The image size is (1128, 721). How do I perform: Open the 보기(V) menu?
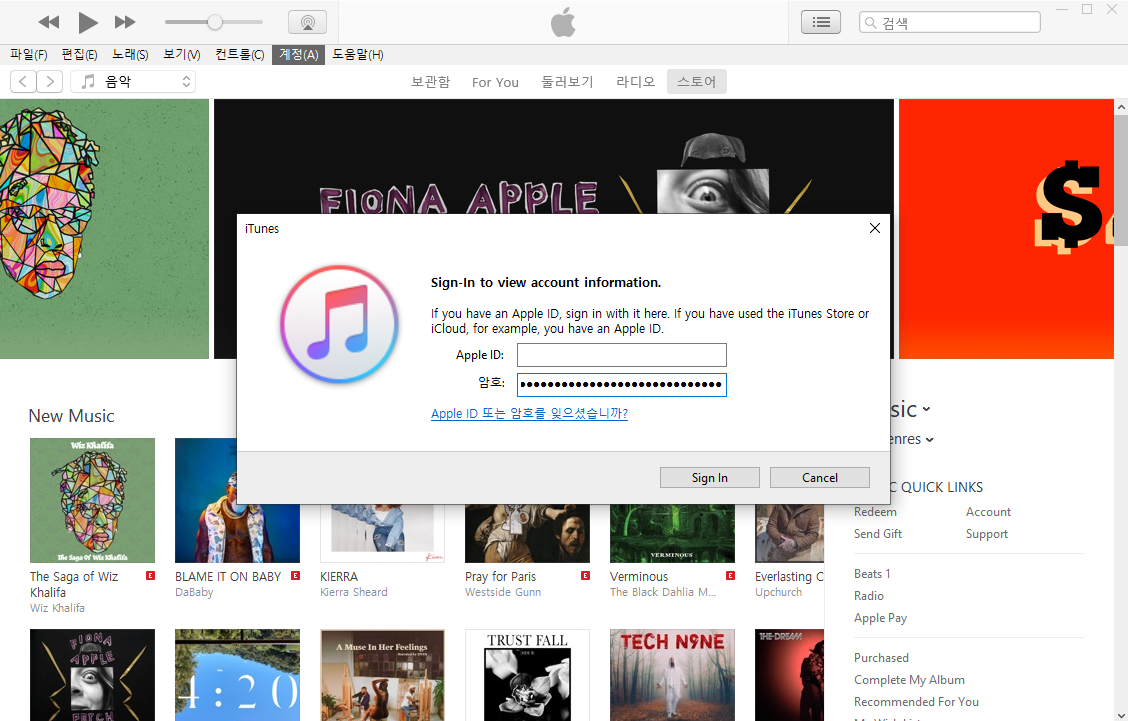[181, 55]
